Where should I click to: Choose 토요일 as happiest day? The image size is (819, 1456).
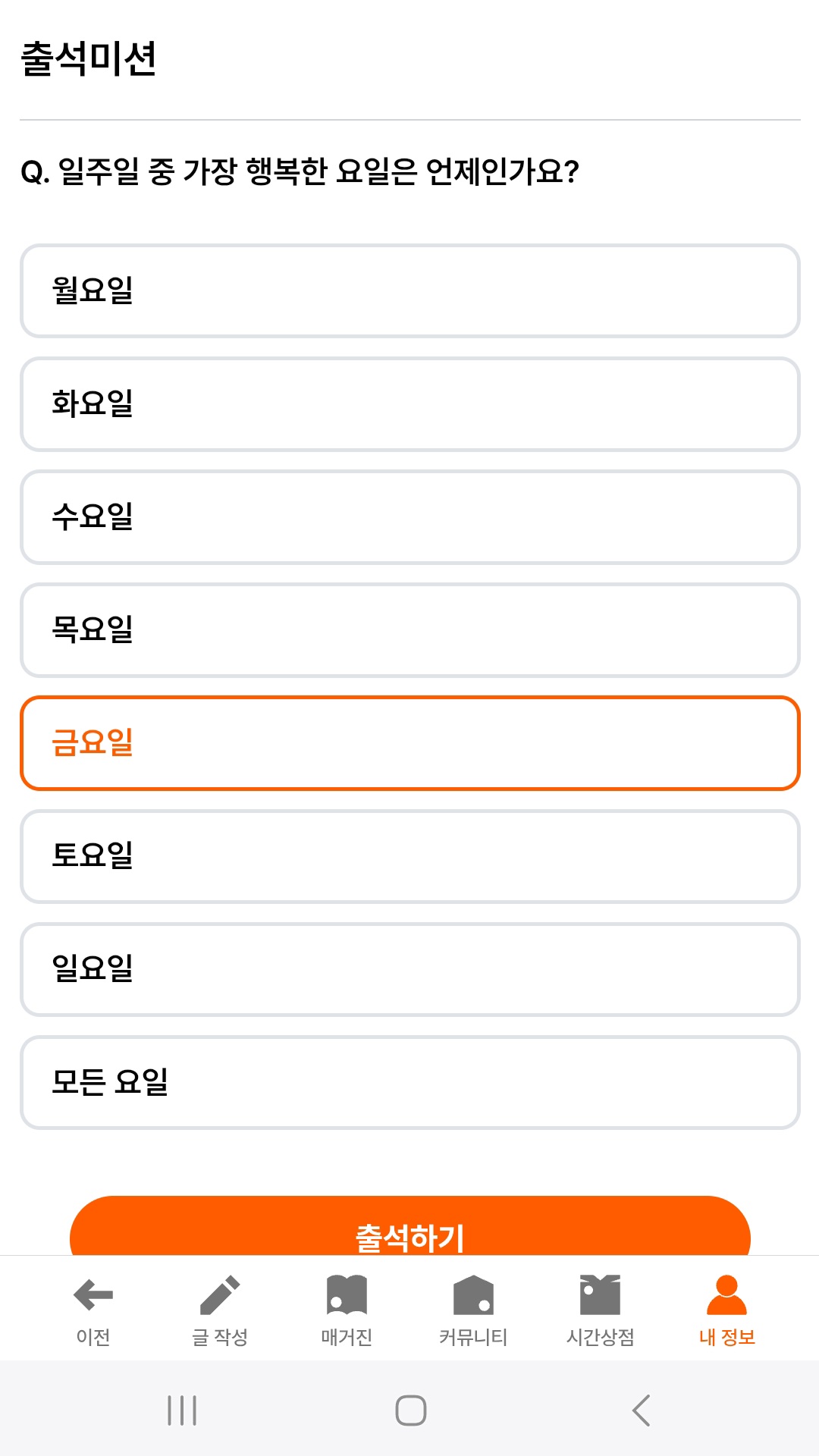[x=410, y=856]
